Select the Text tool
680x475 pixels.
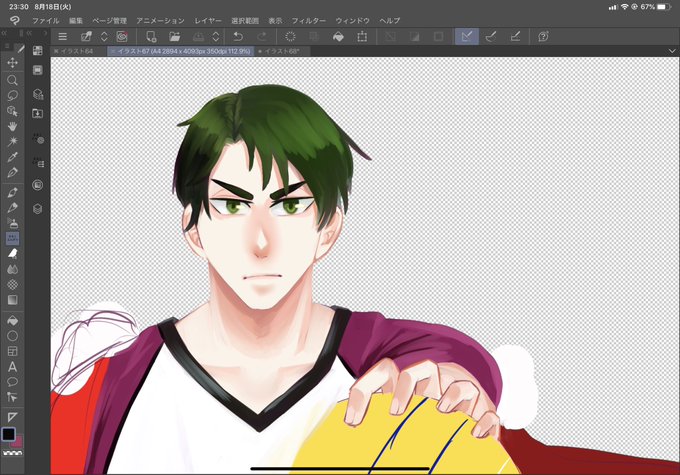[12, 367]
